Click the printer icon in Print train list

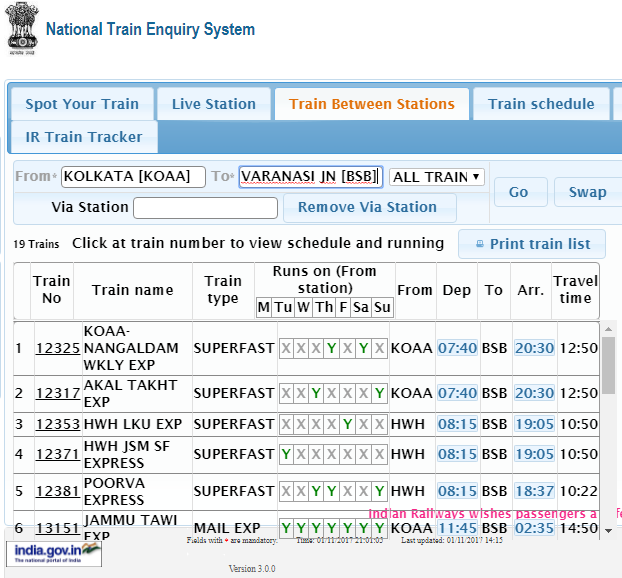click(x=480, y=244)
